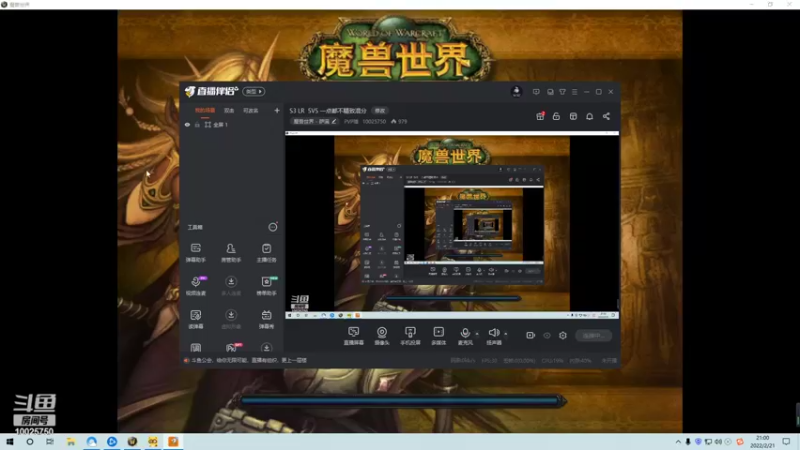This screenshot has width=800, height=450.
Task: Open Windows notification center icon
Action: (x=786, y=442)
